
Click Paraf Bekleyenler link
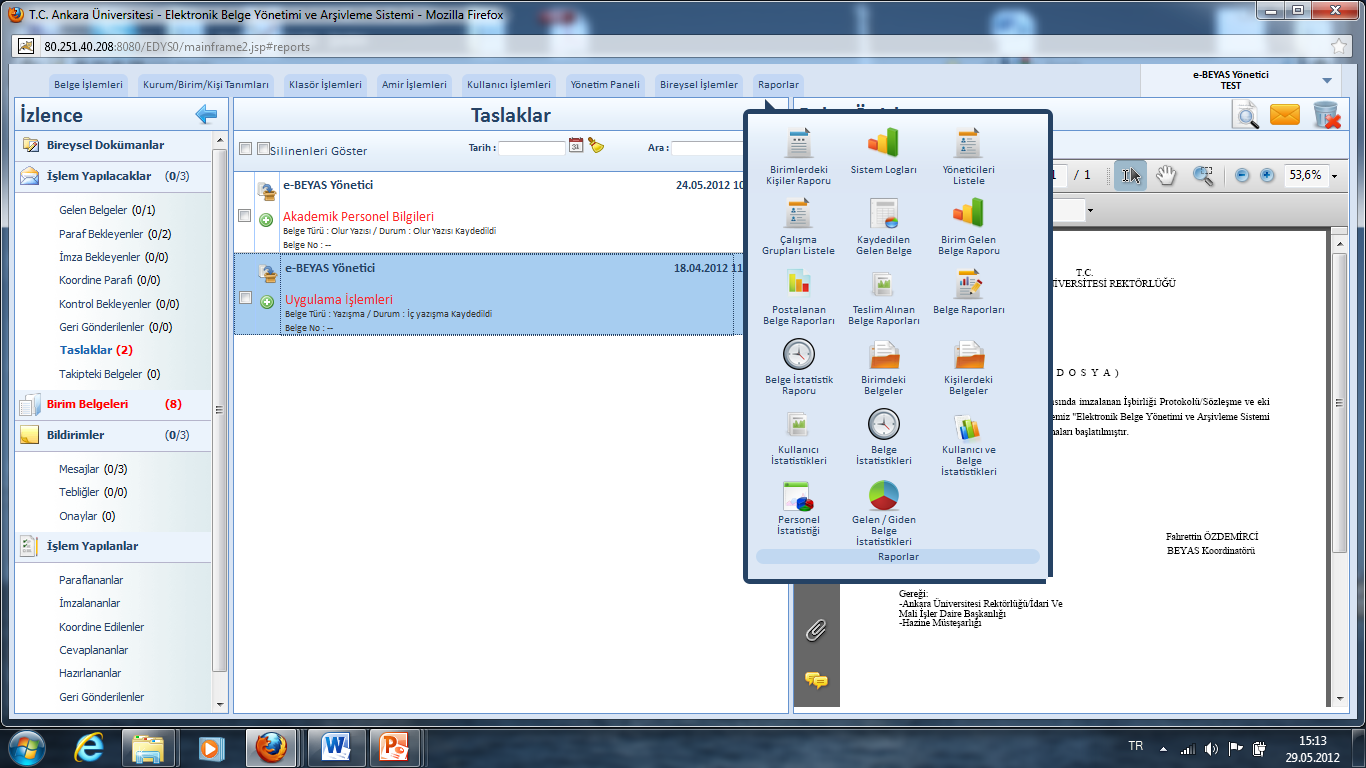(x=101, y=234)
